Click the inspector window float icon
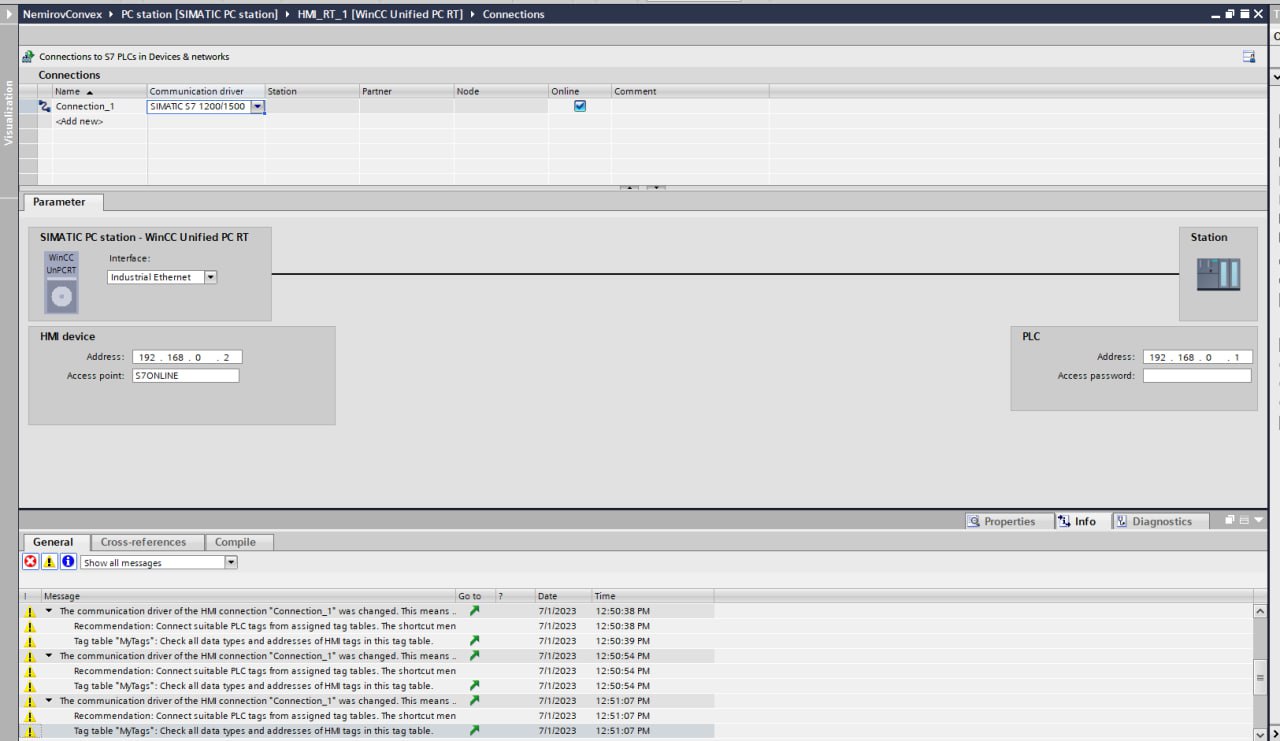The width and height of the screenshot is (1280, 741). [x=1230, y=520]
